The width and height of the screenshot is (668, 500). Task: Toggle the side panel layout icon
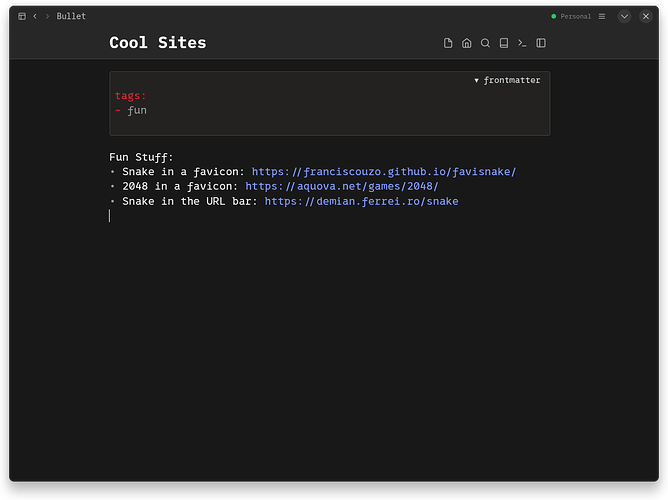click(x=541, y=43)
